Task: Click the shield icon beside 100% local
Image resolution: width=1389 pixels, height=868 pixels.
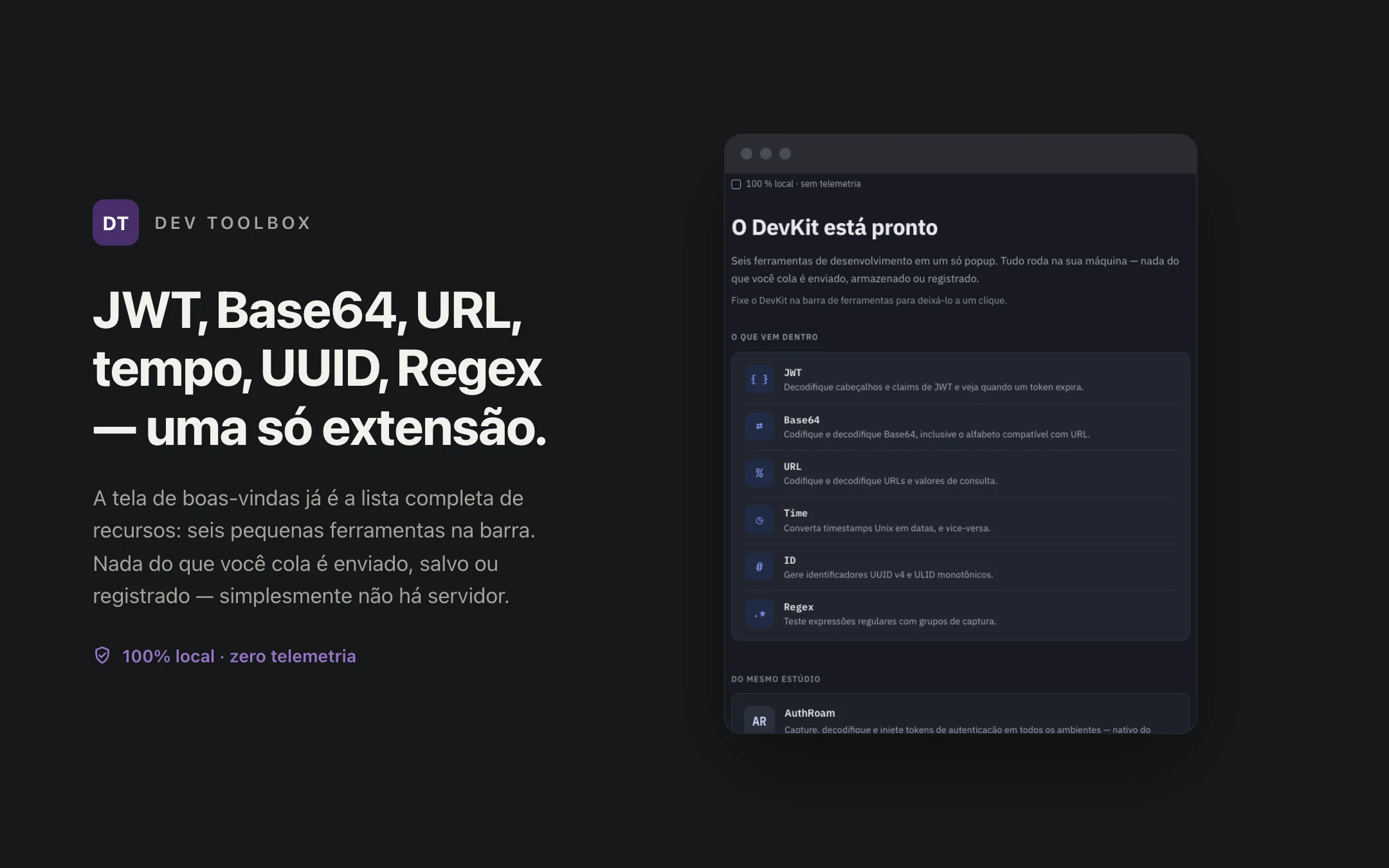Action: (102, 655)
